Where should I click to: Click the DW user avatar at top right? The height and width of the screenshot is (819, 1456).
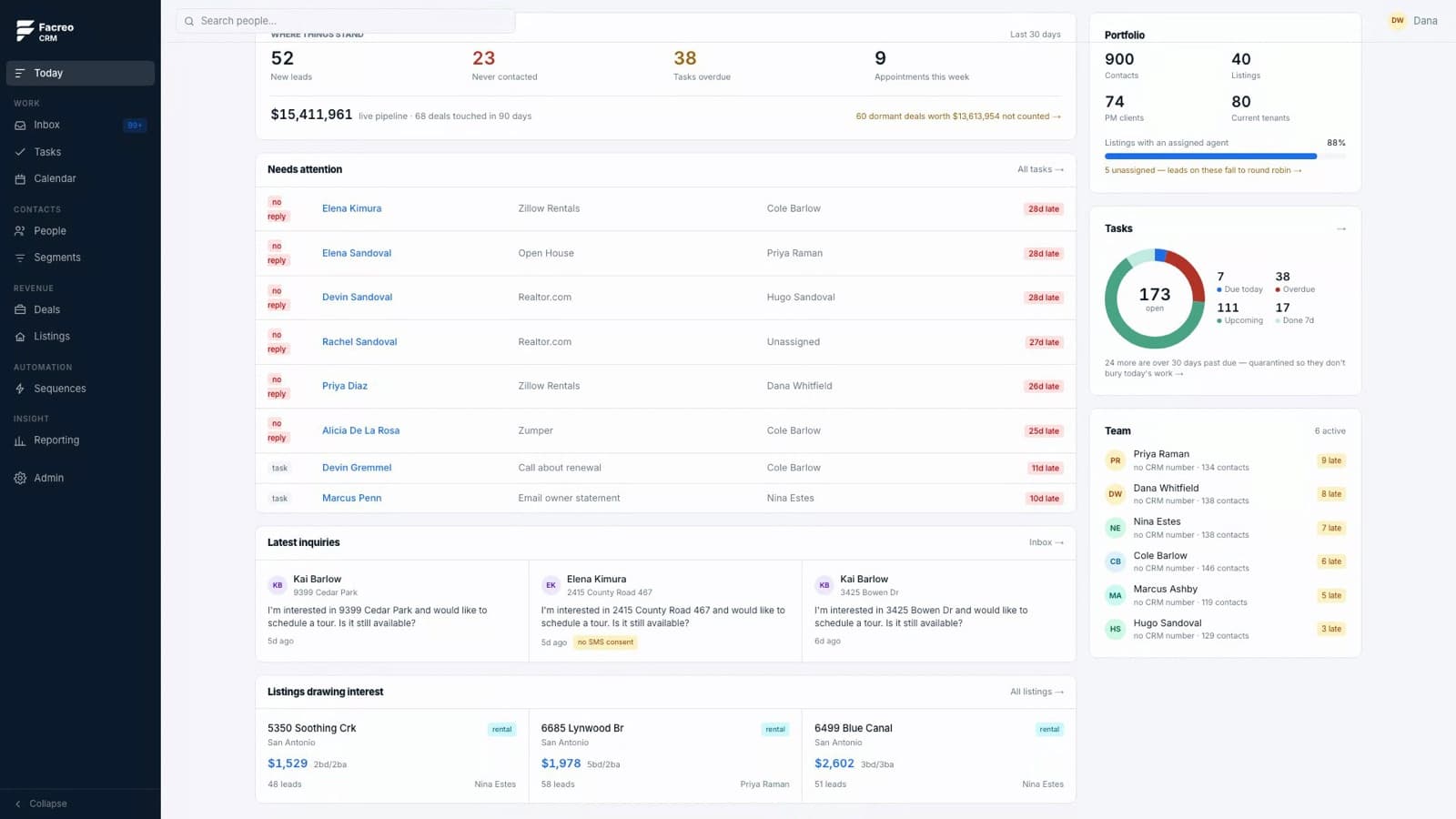pos(1397,21)
